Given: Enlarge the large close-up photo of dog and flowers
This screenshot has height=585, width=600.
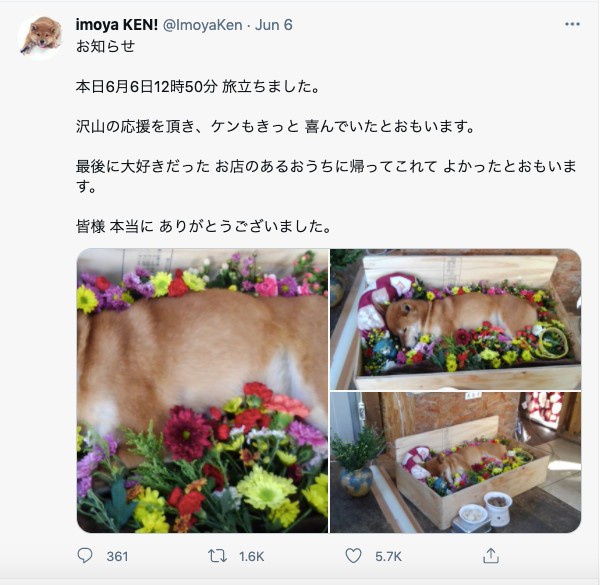Looking at the screenshot, I should click(202, 391).
